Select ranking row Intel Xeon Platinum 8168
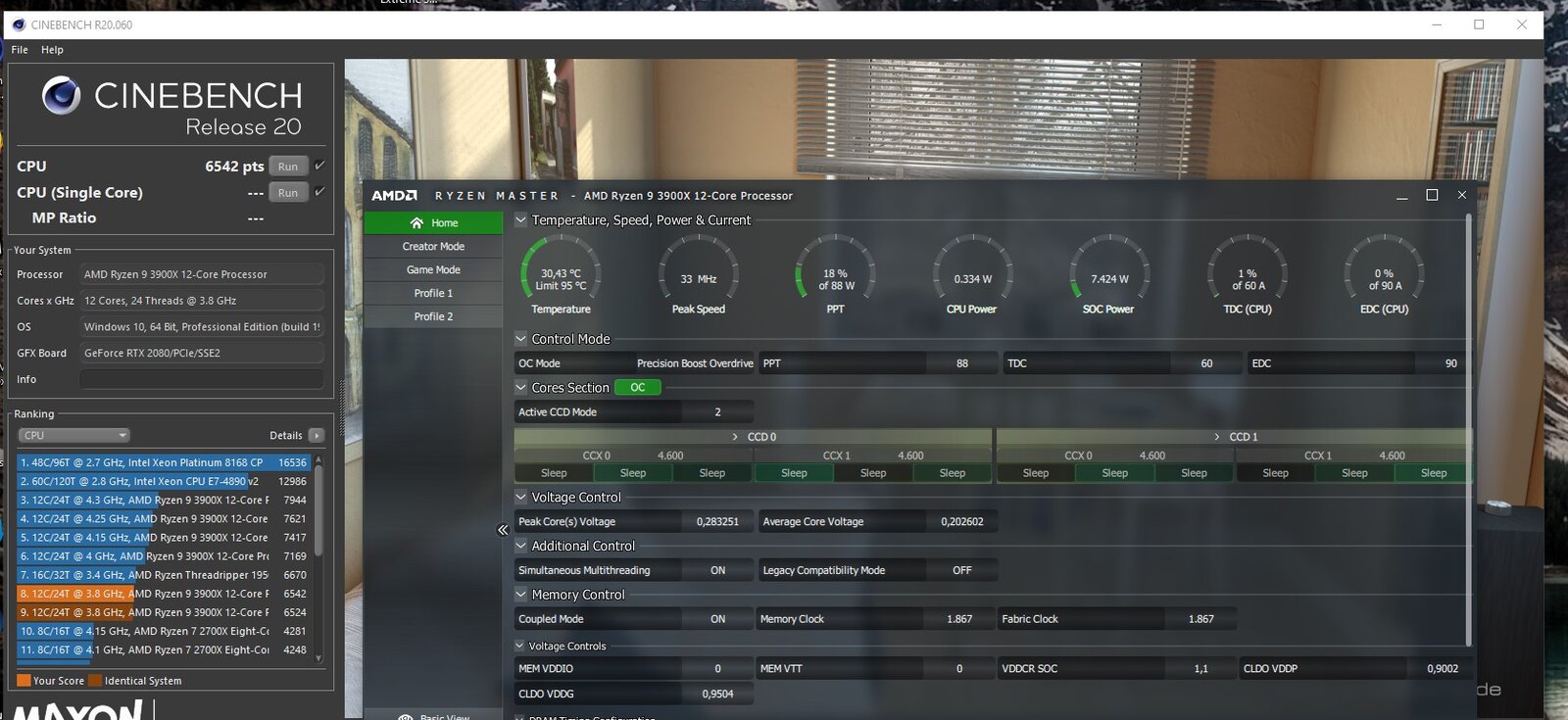 (163, 462)
